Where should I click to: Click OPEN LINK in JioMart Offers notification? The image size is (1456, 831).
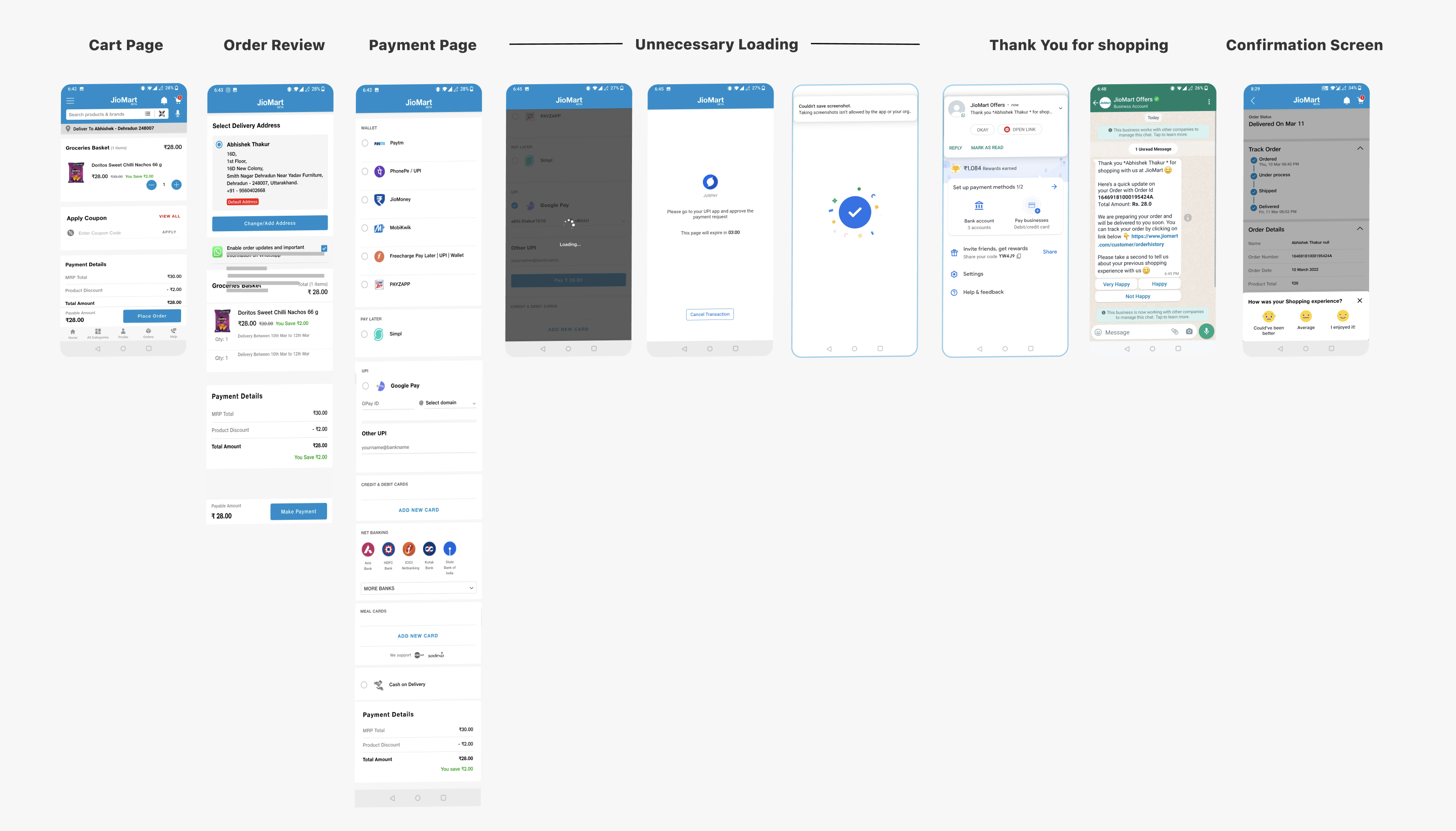point(1020,130)
